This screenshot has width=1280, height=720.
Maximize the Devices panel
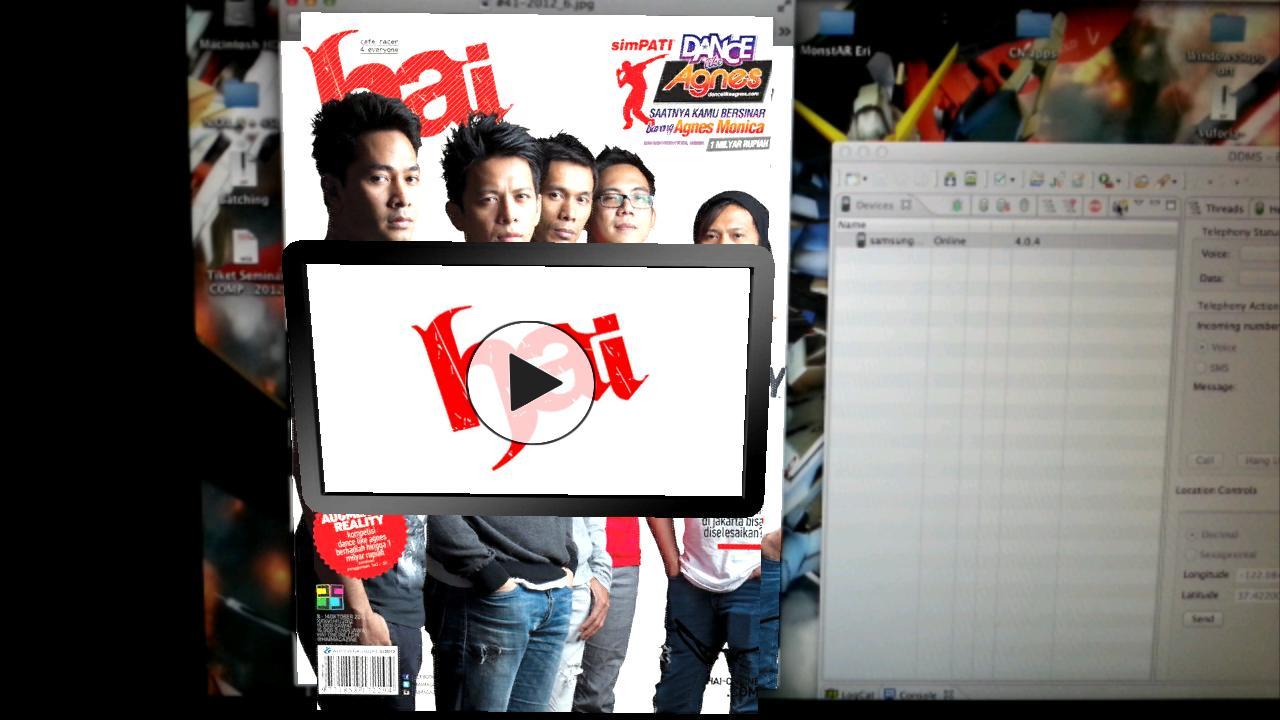tap(1170, 205)
